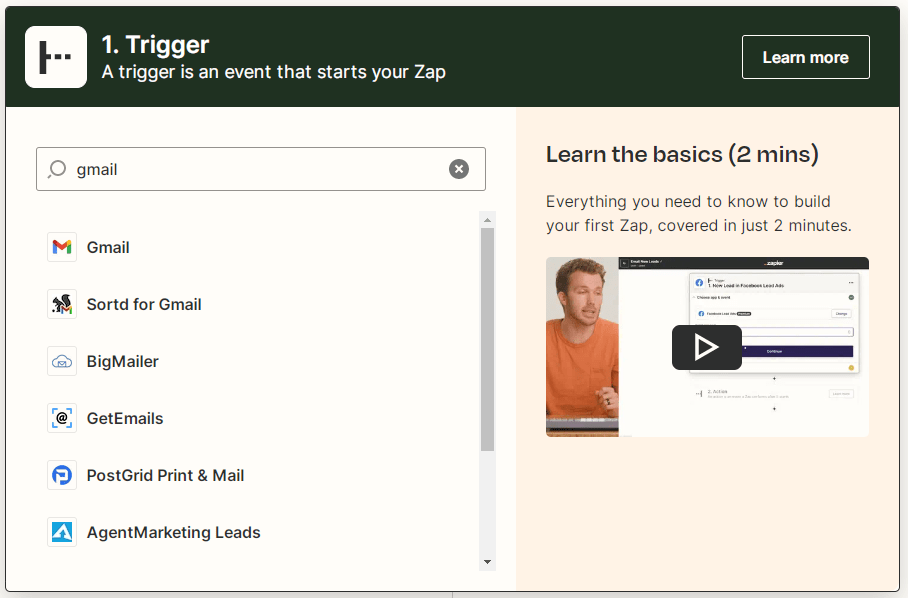Screen dimensions: 908x598
Task: Open the Learn more page
Action: [805, 57]
